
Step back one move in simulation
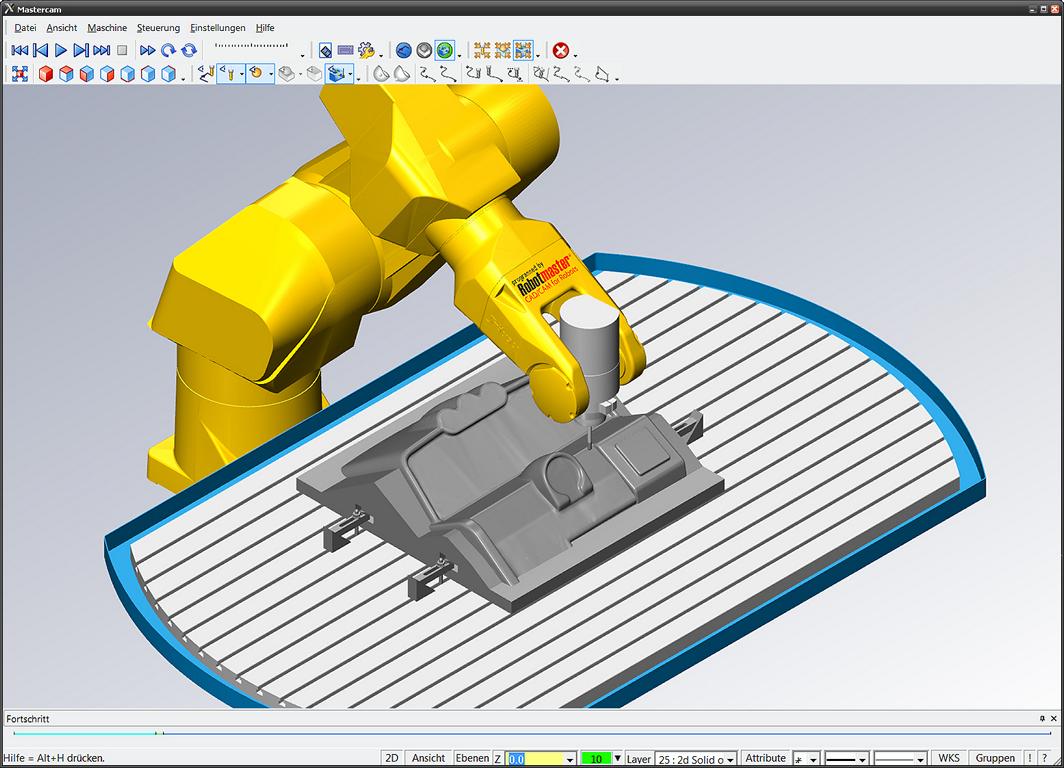[x=40, y=50]
